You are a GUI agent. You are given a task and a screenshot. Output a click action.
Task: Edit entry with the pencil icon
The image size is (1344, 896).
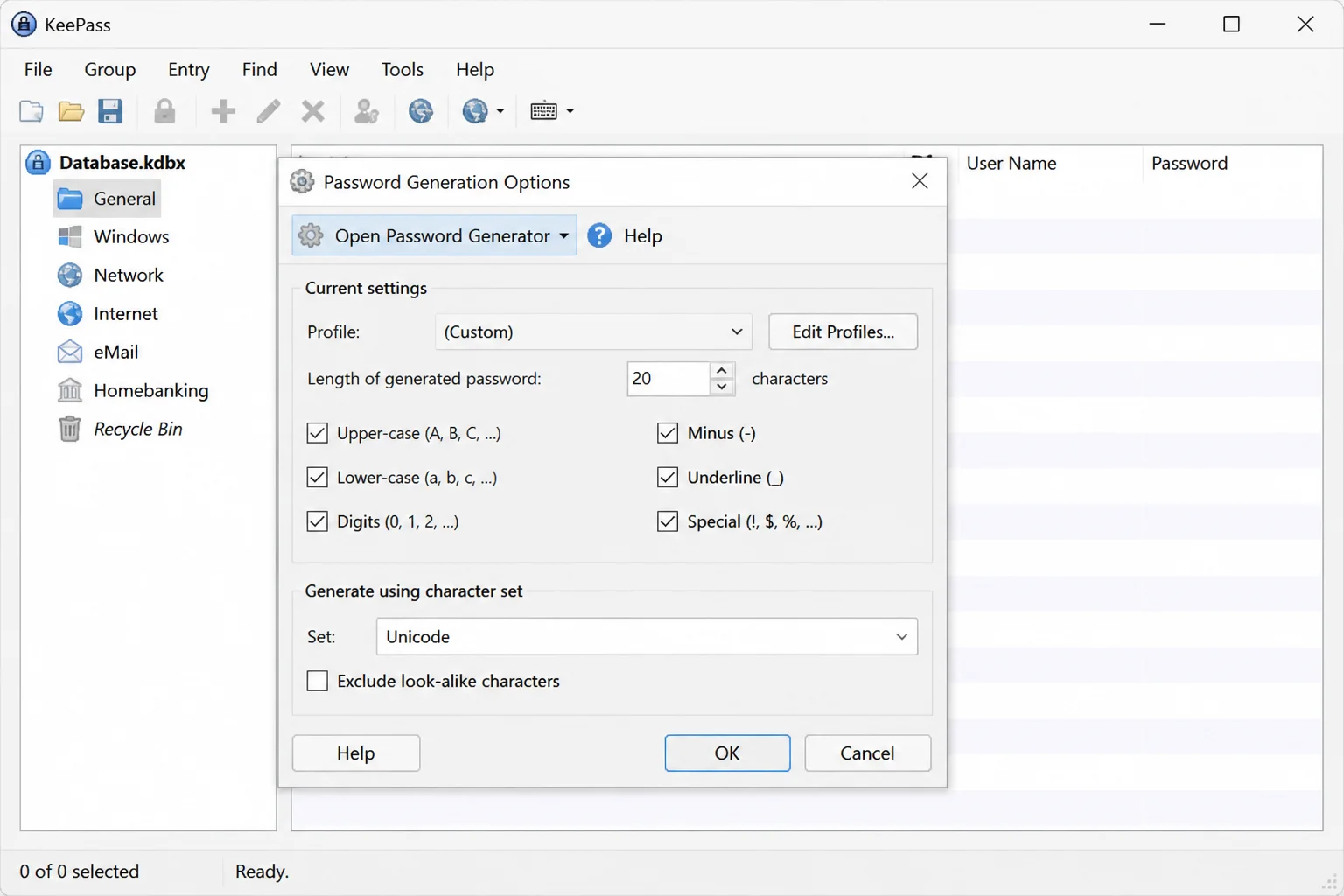269,111
